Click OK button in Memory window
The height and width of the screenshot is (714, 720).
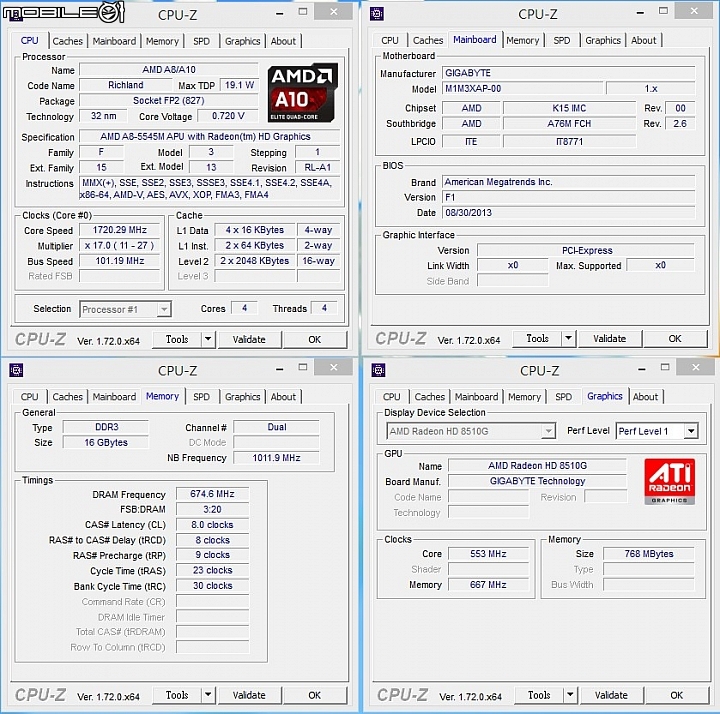pyautogui.click(x=315, y=695)
